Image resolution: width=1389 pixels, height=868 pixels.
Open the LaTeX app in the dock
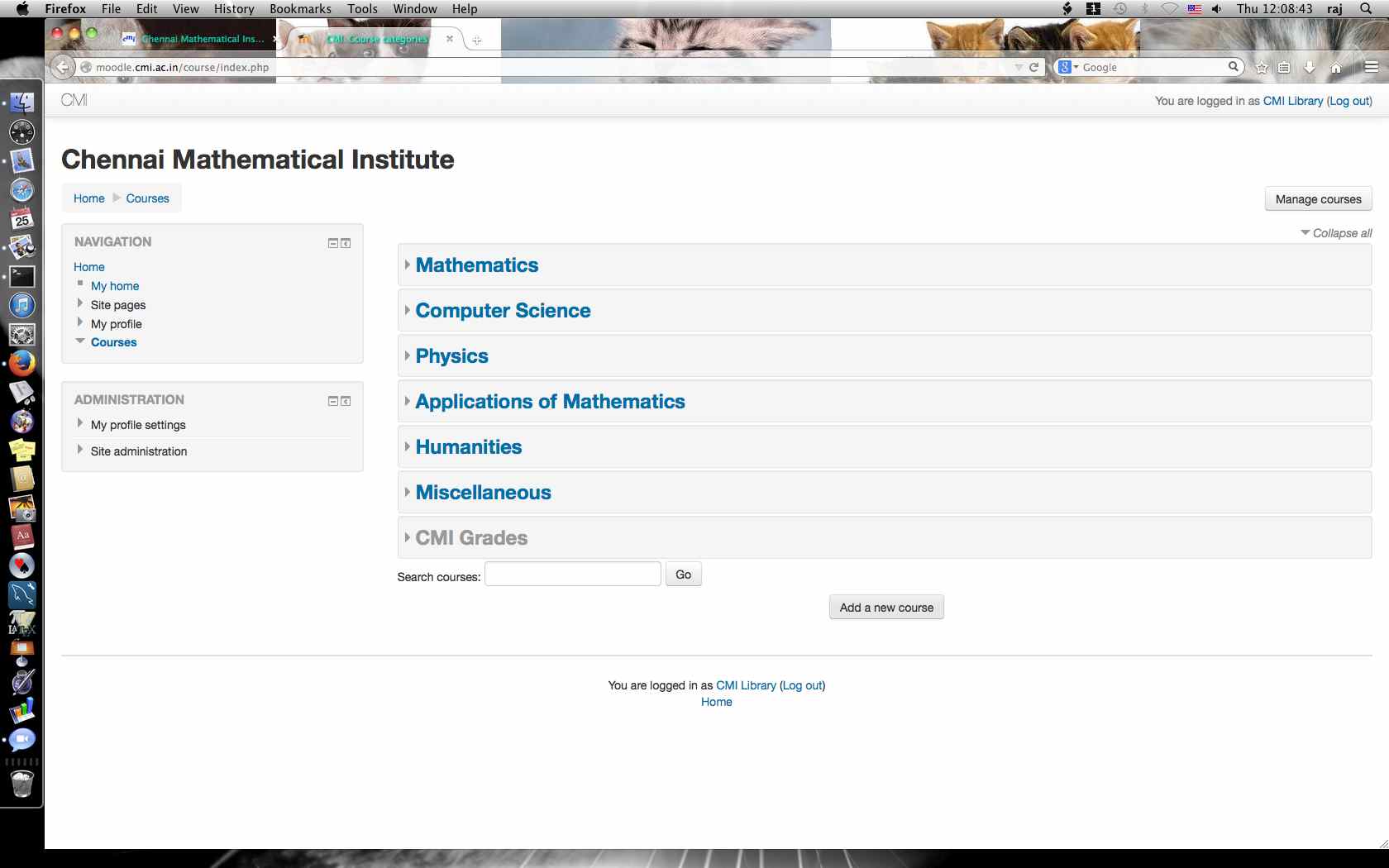tap(22, 623)
